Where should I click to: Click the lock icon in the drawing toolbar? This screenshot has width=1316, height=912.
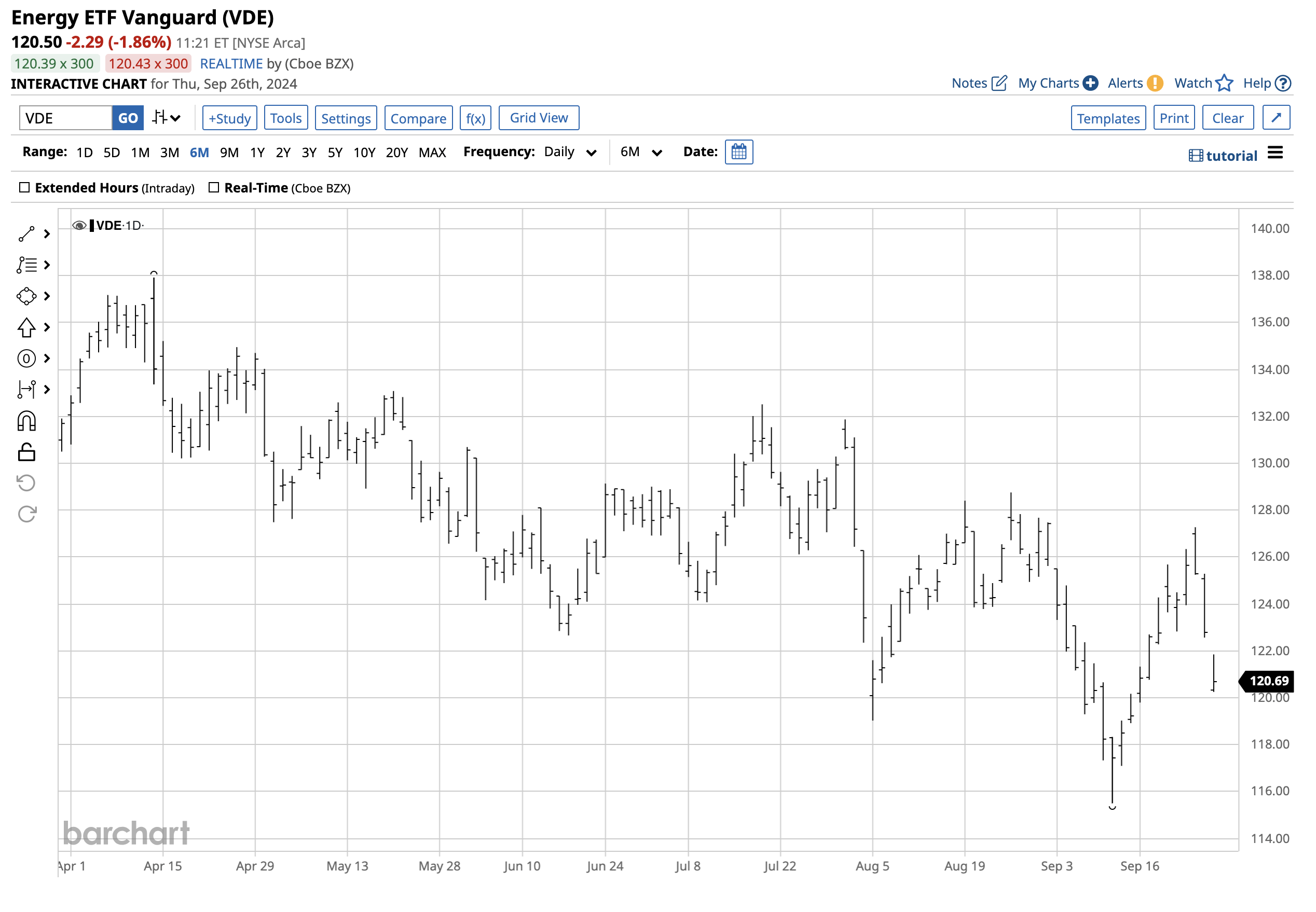point(26,452)
